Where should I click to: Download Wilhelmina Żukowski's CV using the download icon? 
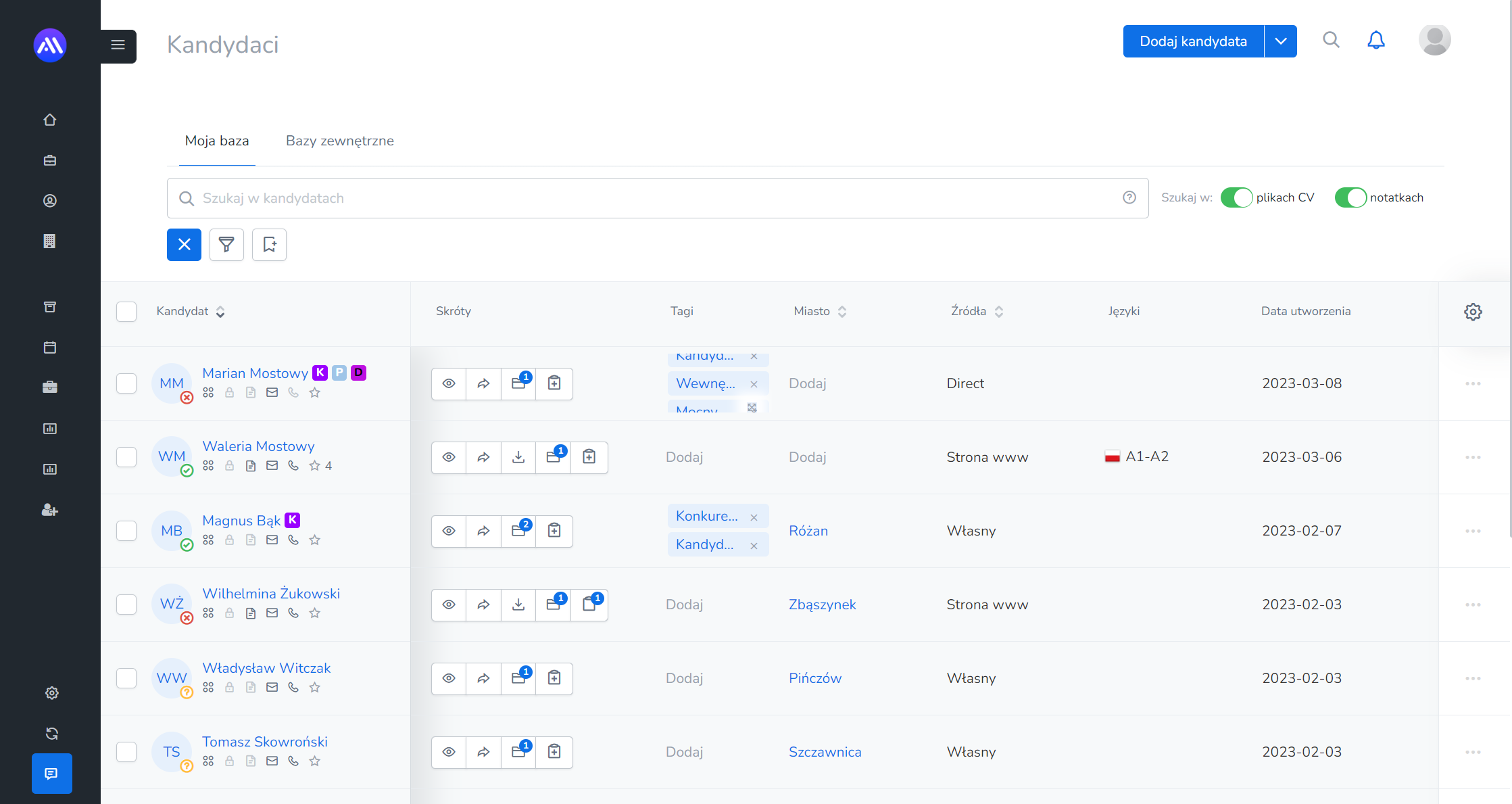coord(518,605)
